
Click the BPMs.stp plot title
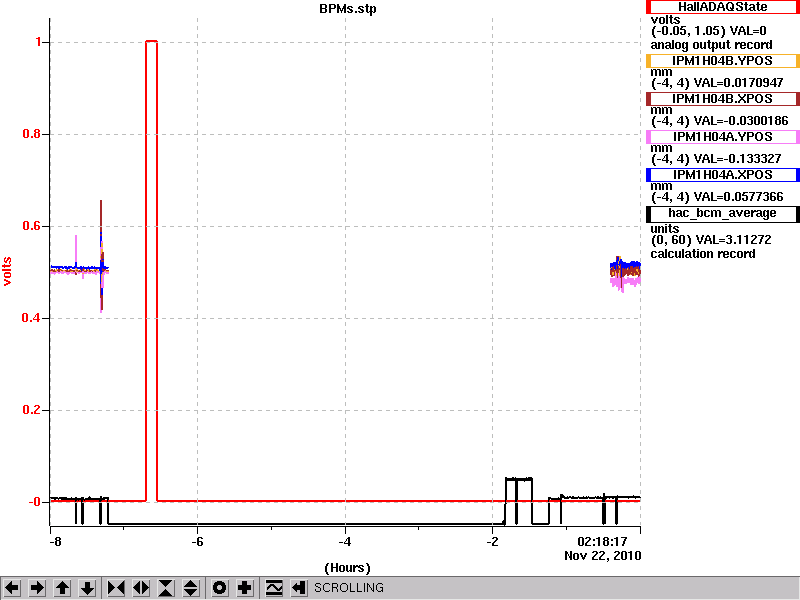348,9
